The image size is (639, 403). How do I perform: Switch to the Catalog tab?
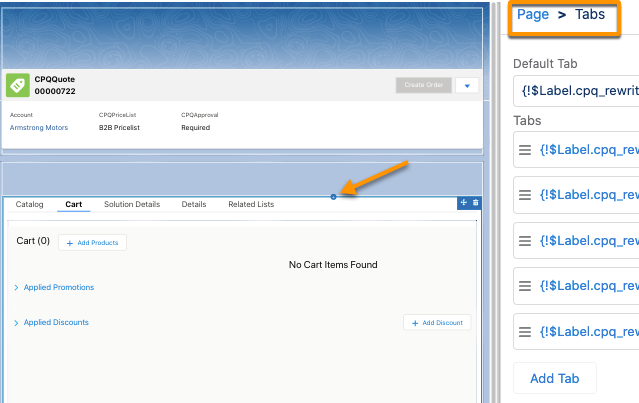pyautogui.click(x=29, y=204)
